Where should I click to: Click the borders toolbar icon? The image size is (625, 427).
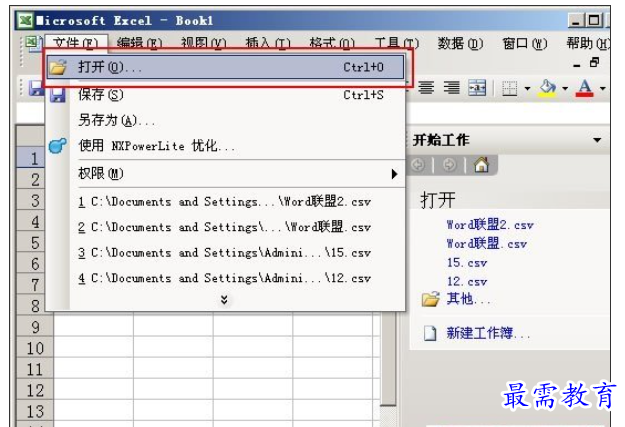[x=509, y=88]
